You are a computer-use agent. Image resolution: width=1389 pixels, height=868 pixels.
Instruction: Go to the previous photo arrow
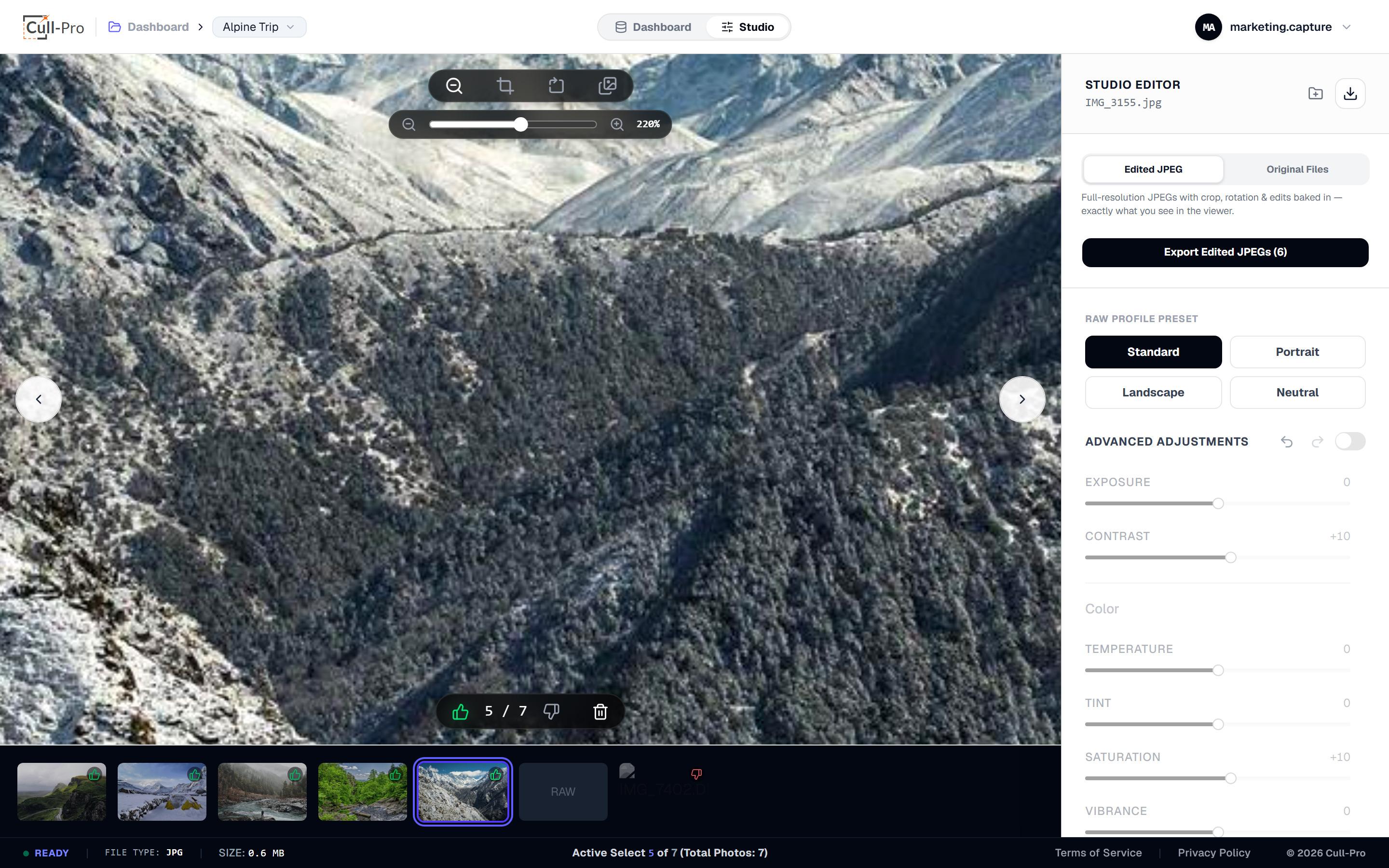39,400
